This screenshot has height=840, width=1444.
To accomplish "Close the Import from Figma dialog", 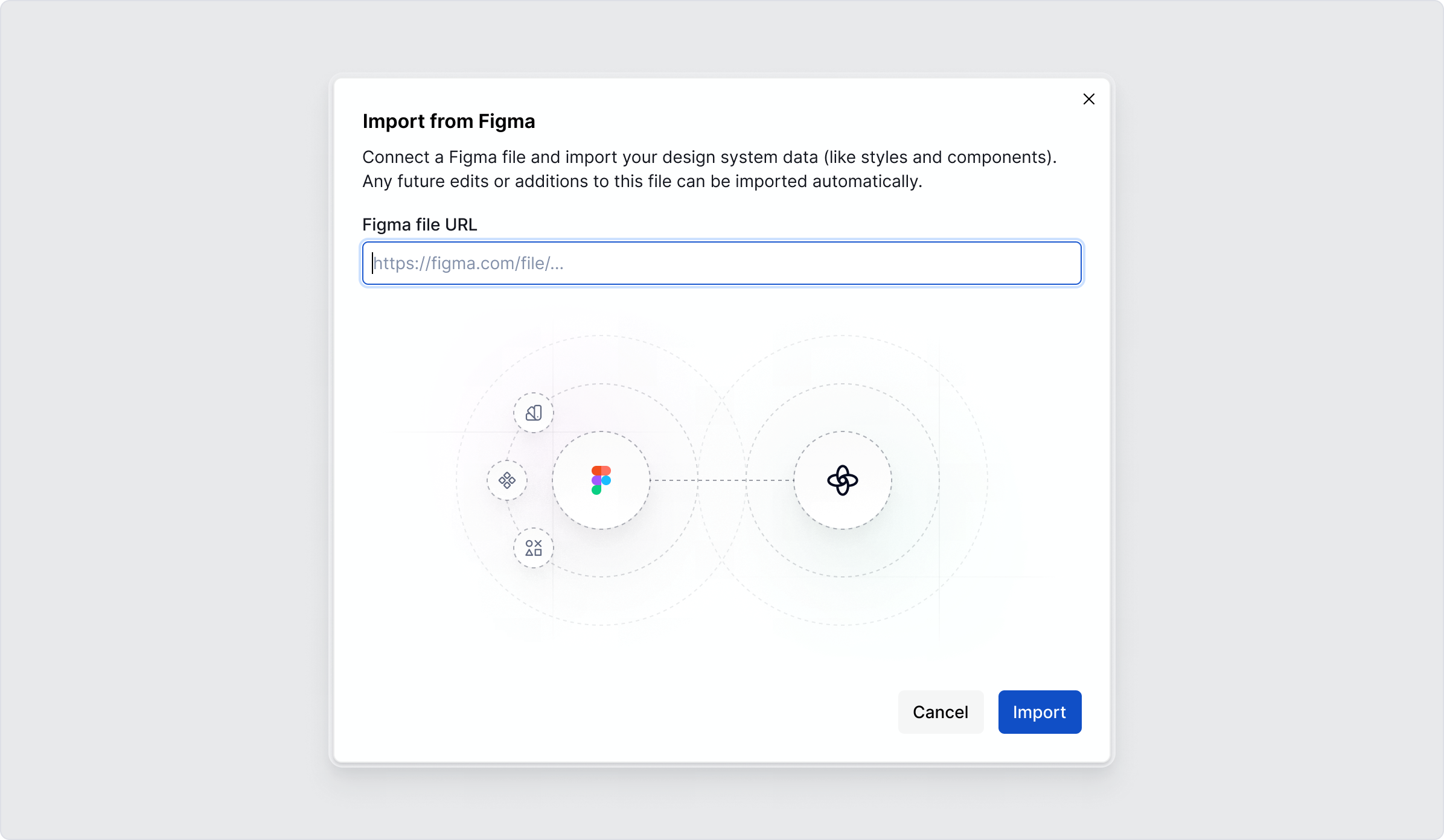I will tap(1089, 99).
